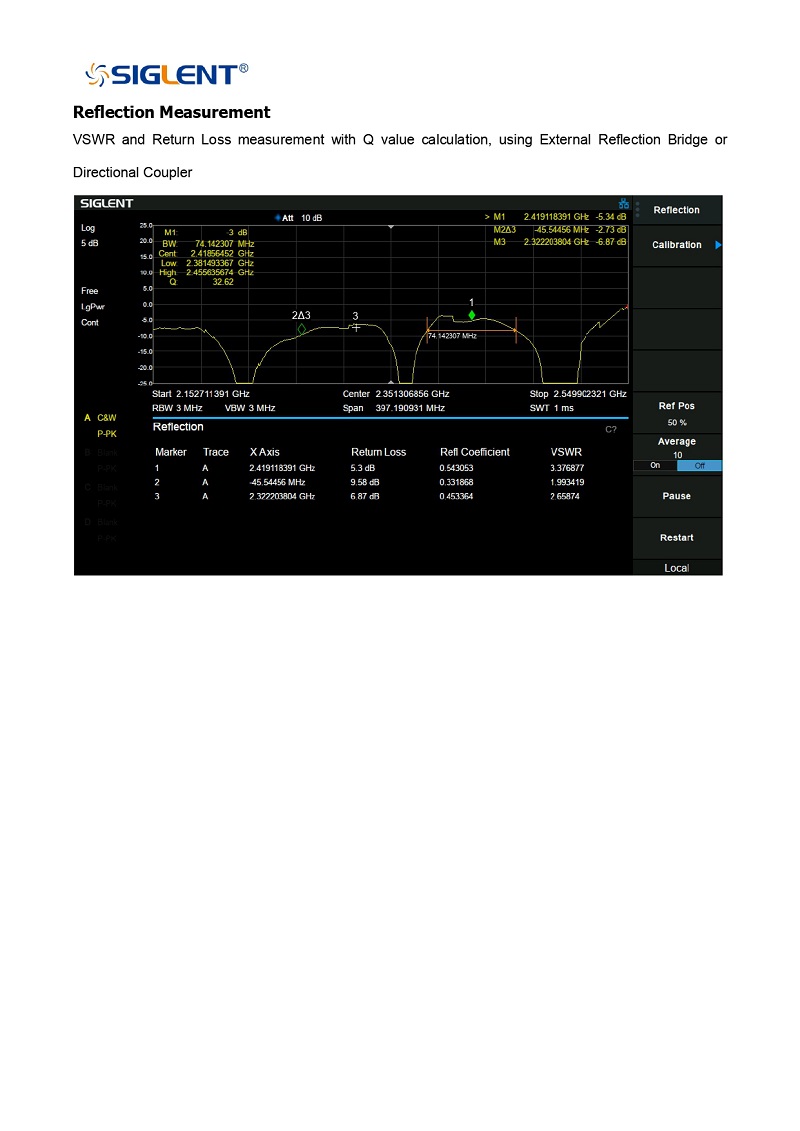Click VSWR value 2.65874
This screenshot has height=1131, width=800.
[x=565, y=496]
